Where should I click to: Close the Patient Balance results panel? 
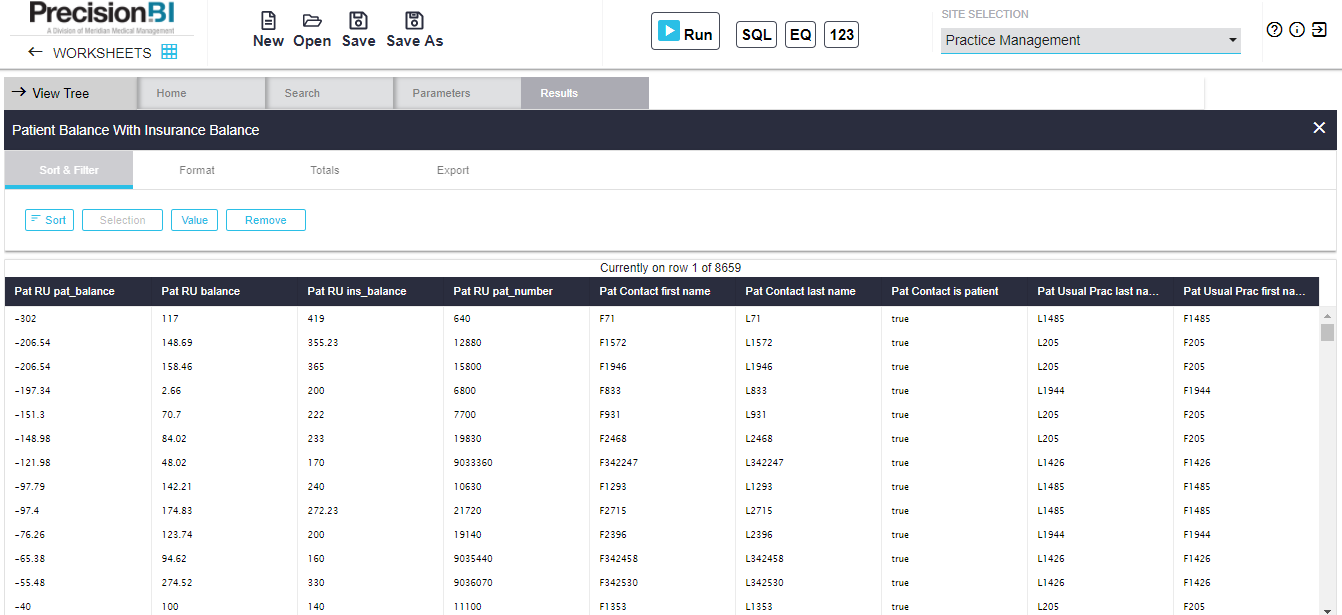click(x=1319, y=128)
